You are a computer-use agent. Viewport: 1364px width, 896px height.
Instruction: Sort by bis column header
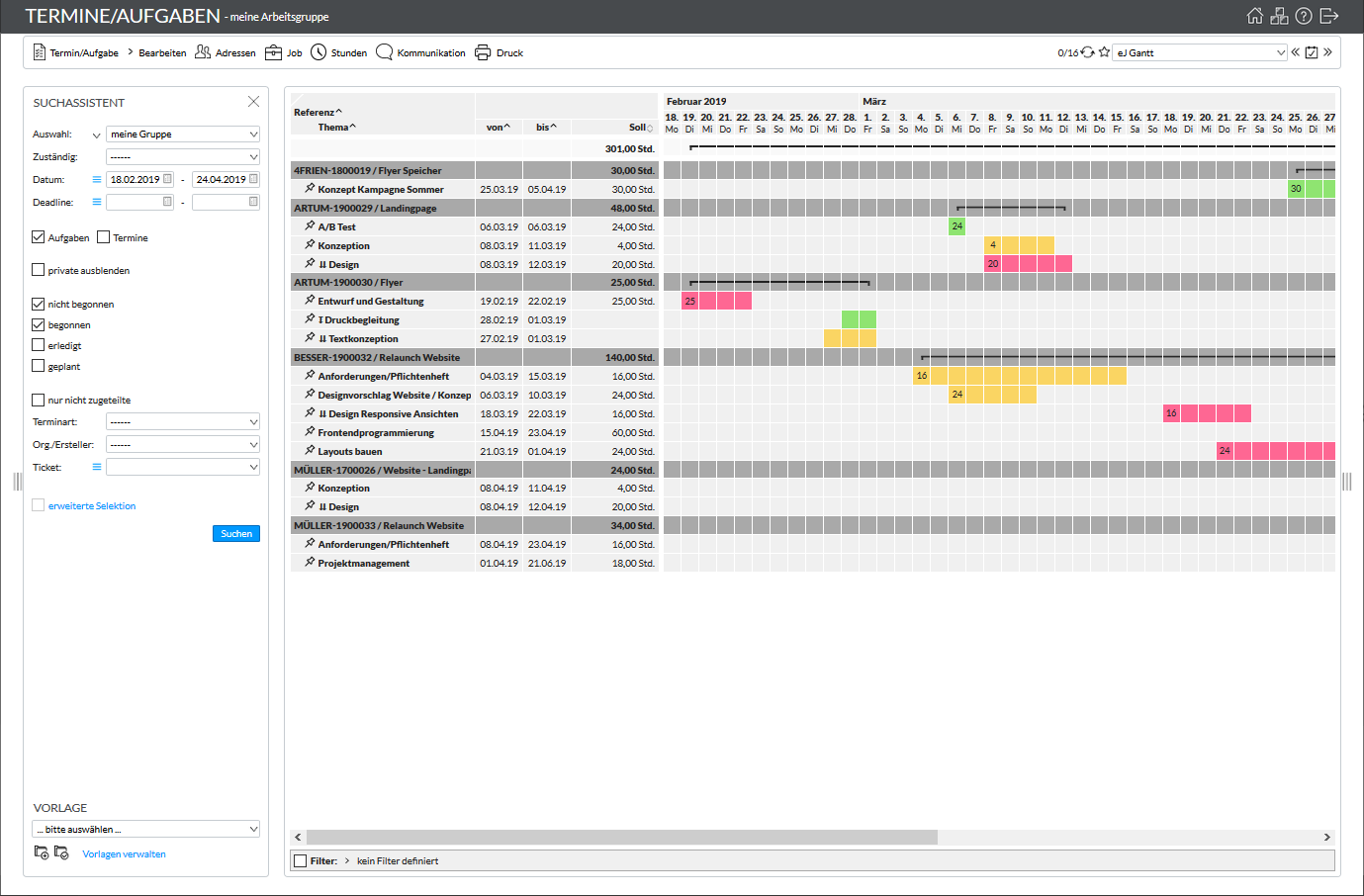546,127
